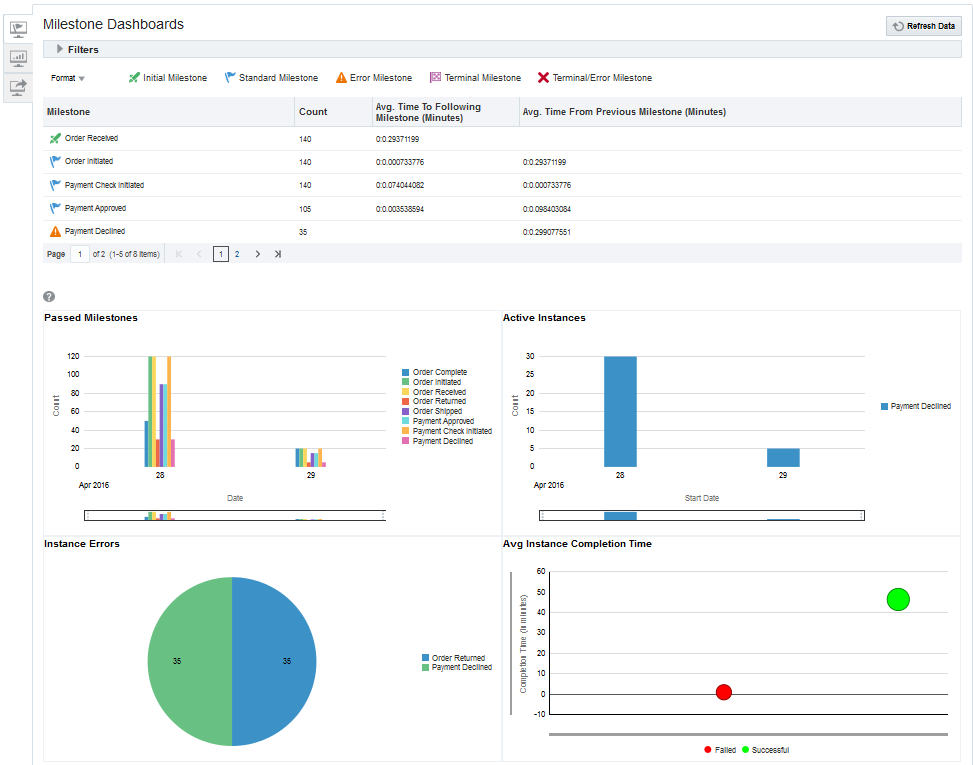Select the Order Received row icon

pos(55,138)
